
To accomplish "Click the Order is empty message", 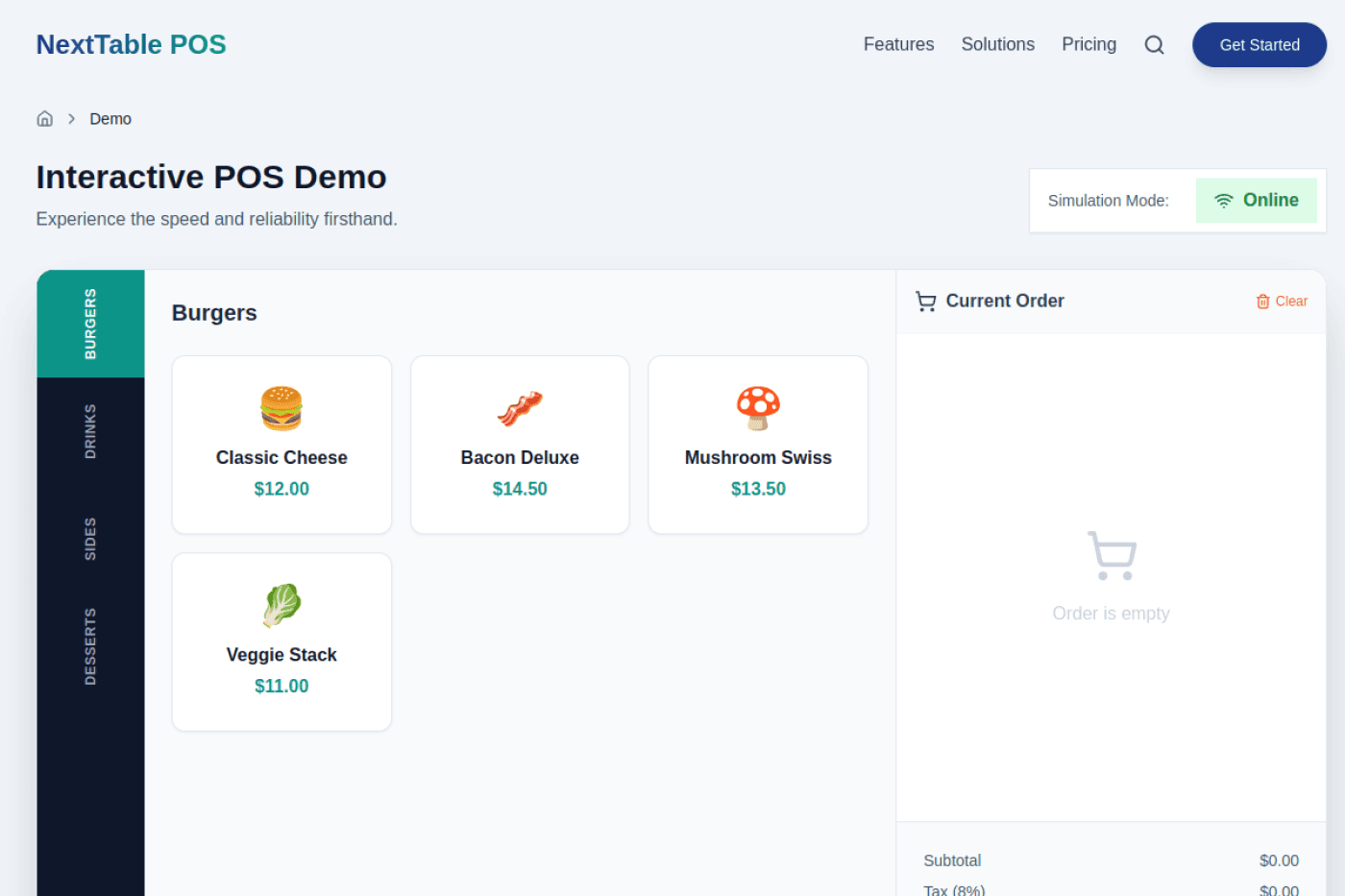I will coord(1111,614).
